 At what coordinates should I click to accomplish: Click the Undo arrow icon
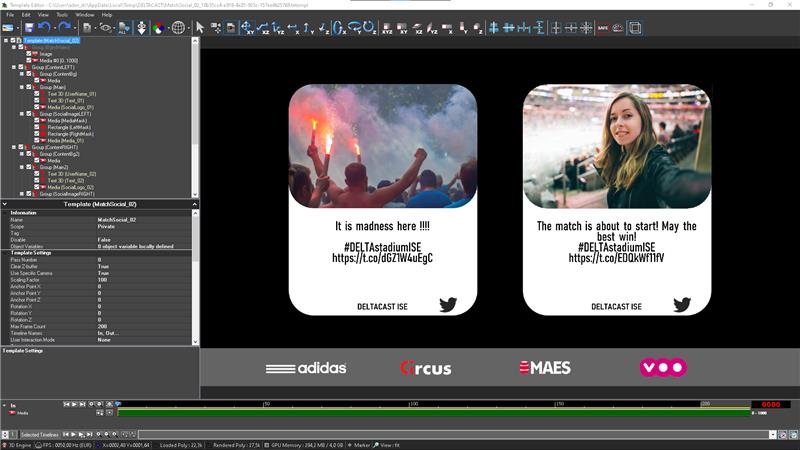[x=45, y=27]
